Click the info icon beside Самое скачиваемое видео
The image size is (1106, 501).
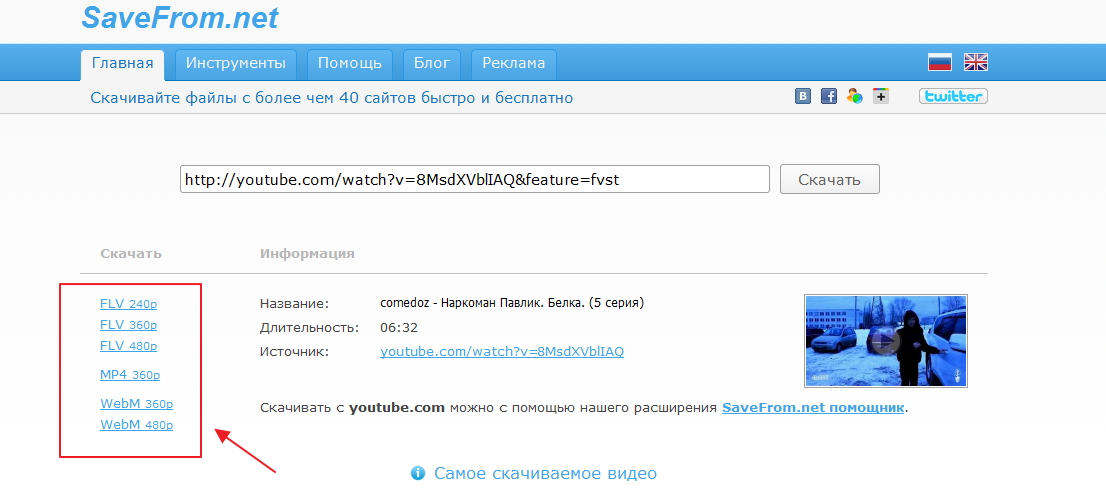(x=418, y=473)
